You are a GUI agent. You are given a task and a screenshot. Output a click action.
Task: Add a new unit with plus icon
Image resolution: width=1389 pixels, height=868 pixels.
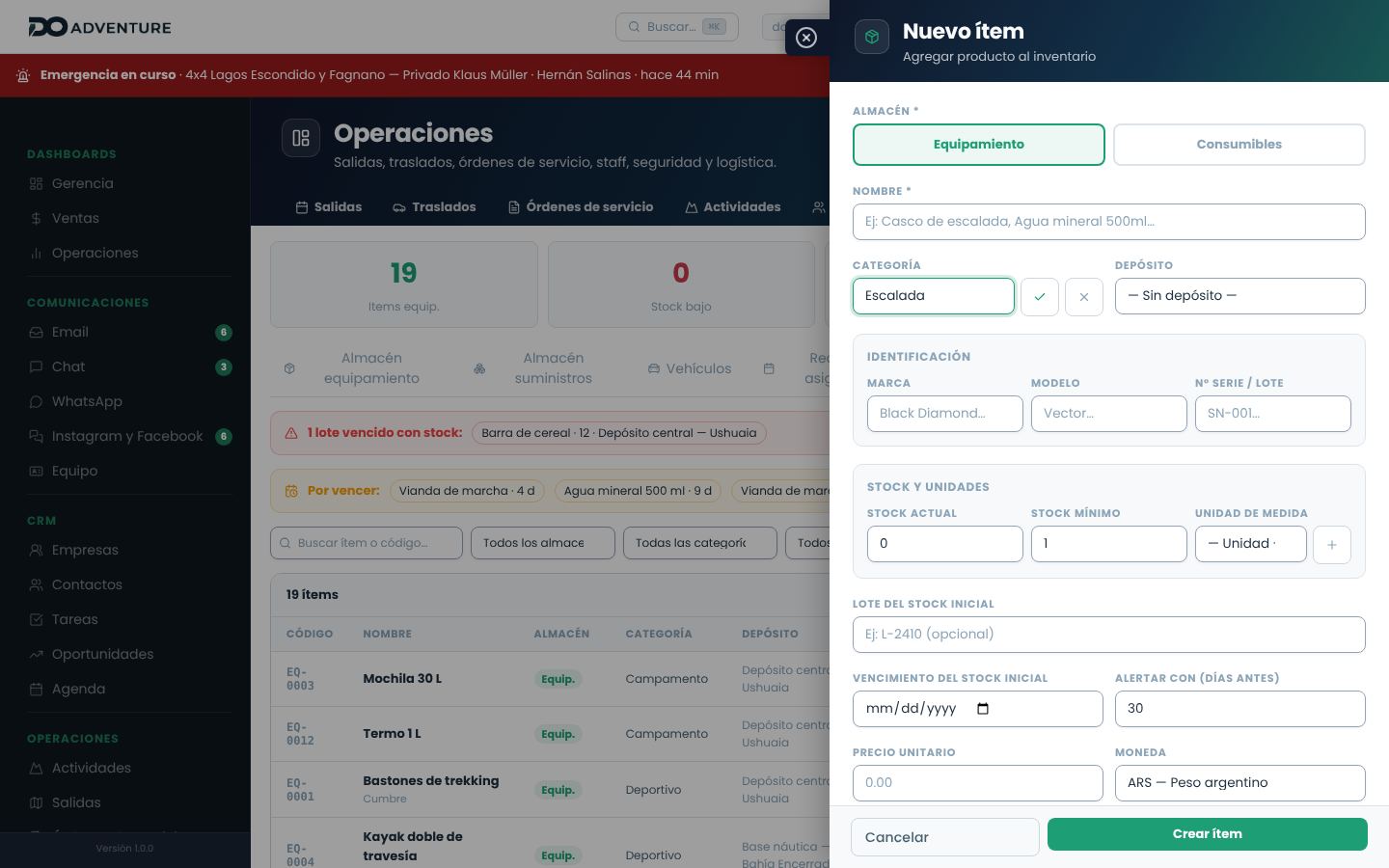click(1332, 545)
